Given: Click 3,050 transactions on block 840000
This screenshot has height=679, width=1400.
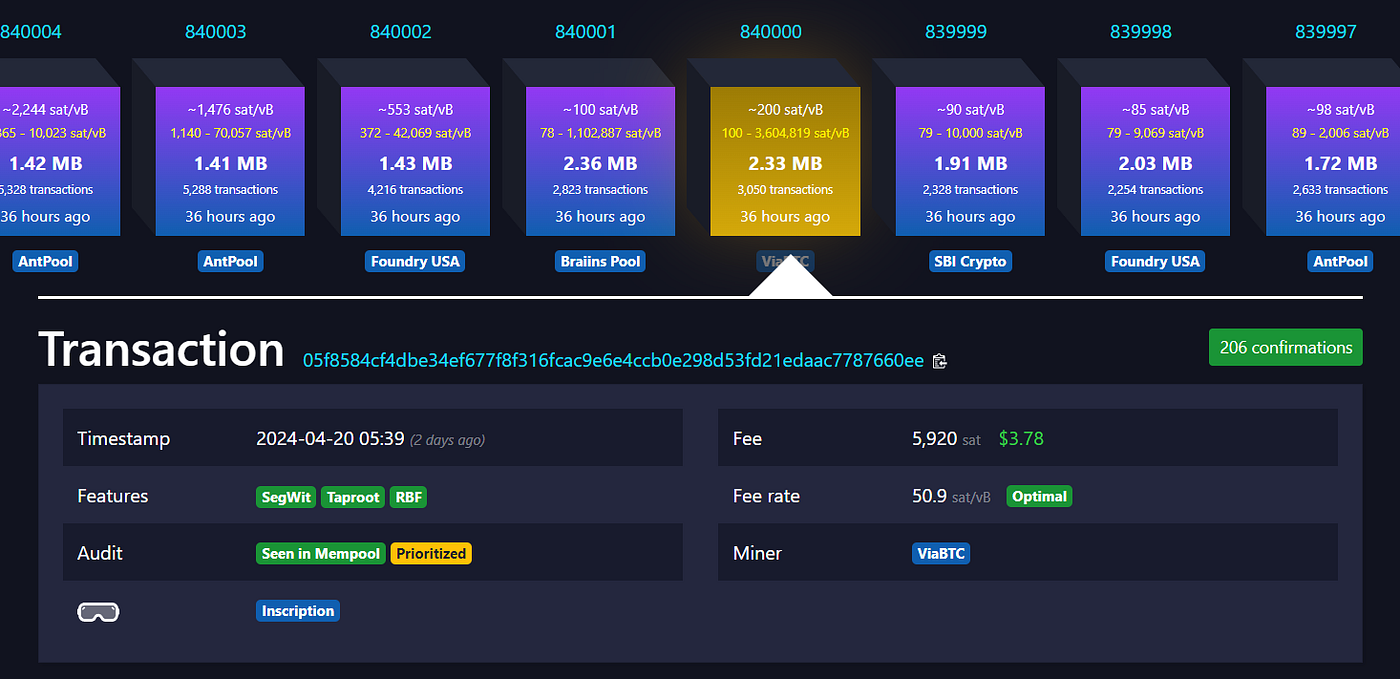Looking at the screenshot, I should 785,189.
